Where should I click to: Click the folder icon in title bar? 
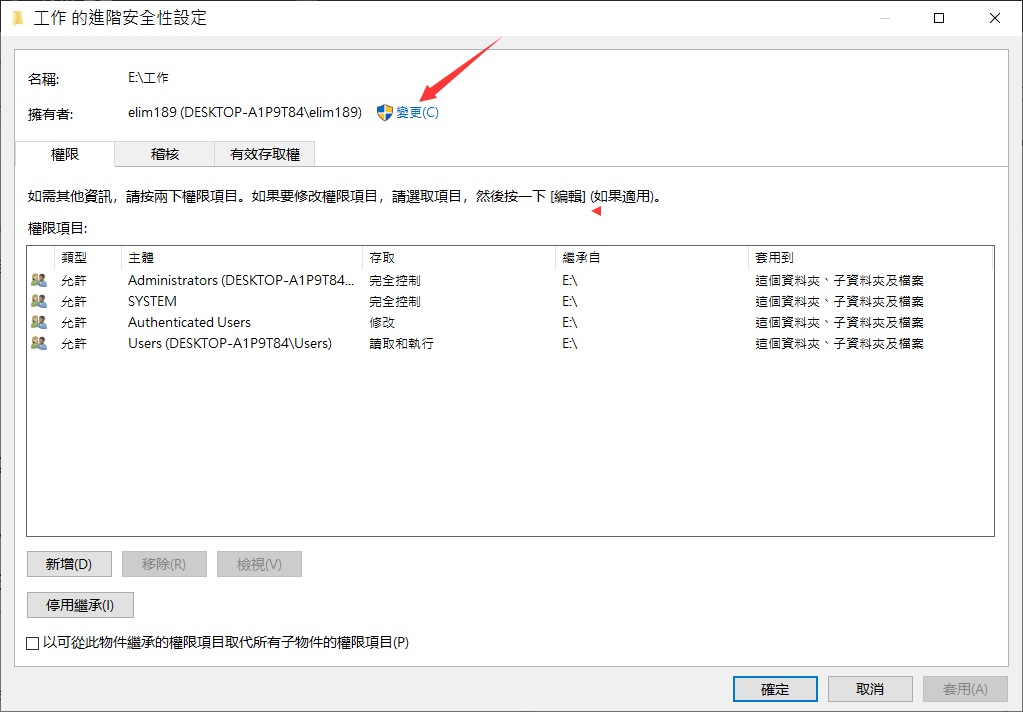point(18,18)
